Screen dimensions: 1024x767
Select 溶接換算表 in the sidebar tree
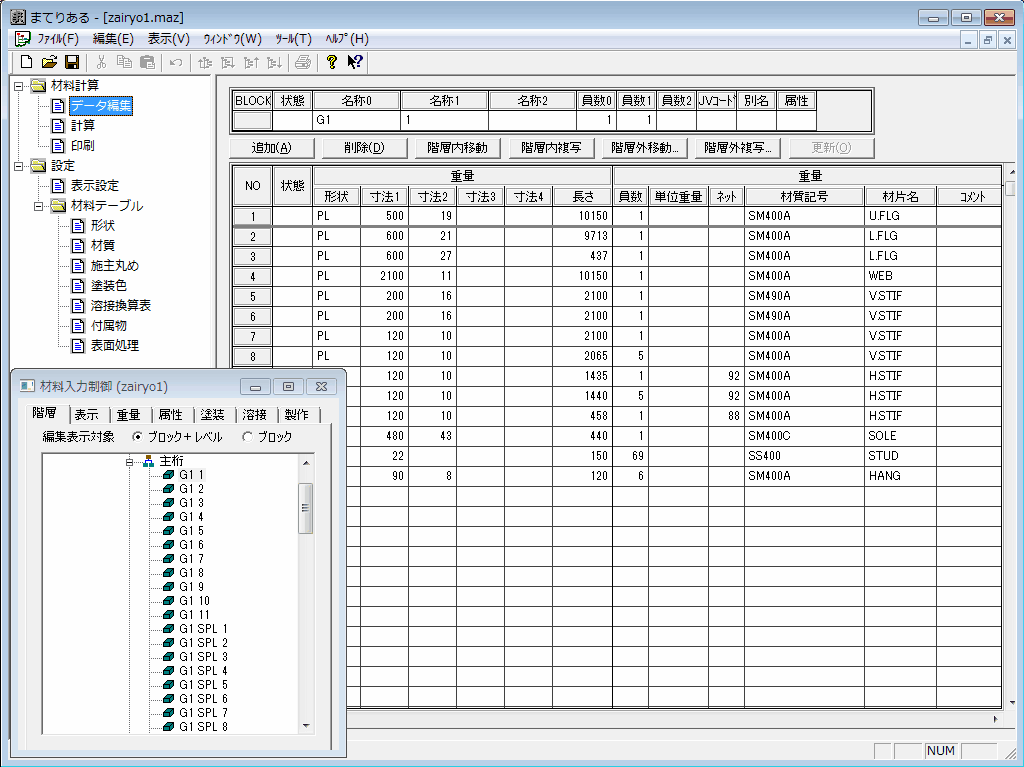(120, 305)
